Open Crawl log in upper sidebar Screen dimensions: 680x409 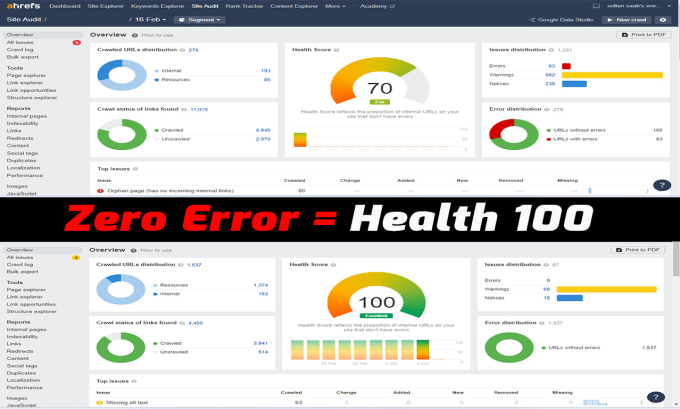[x=20, y=50]
